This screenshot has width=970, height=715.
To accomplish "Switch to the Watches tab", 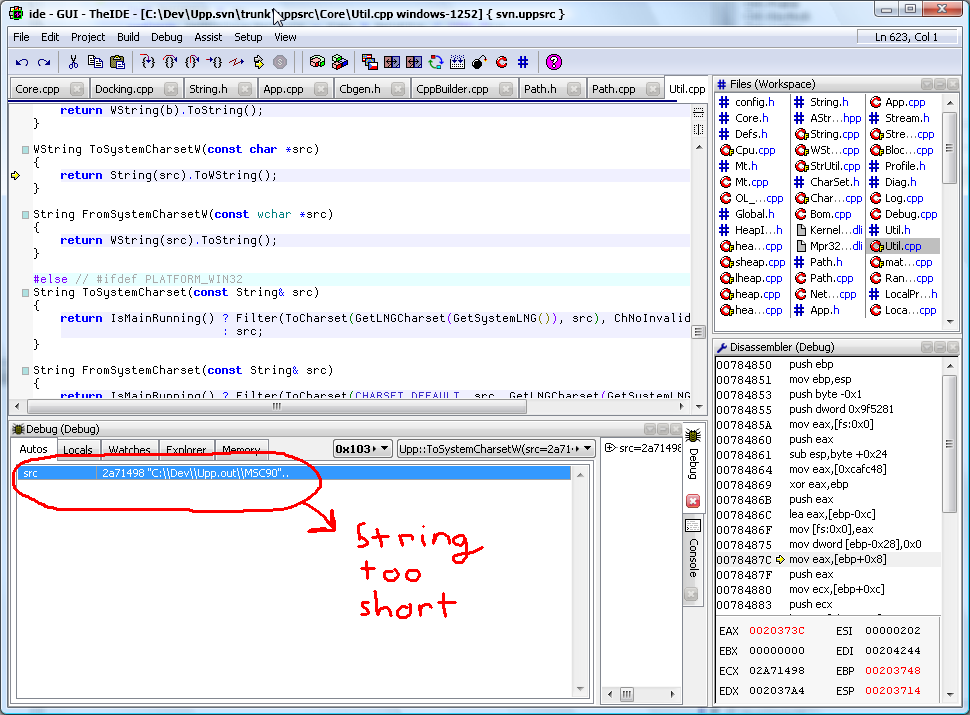I will point(130,450).
